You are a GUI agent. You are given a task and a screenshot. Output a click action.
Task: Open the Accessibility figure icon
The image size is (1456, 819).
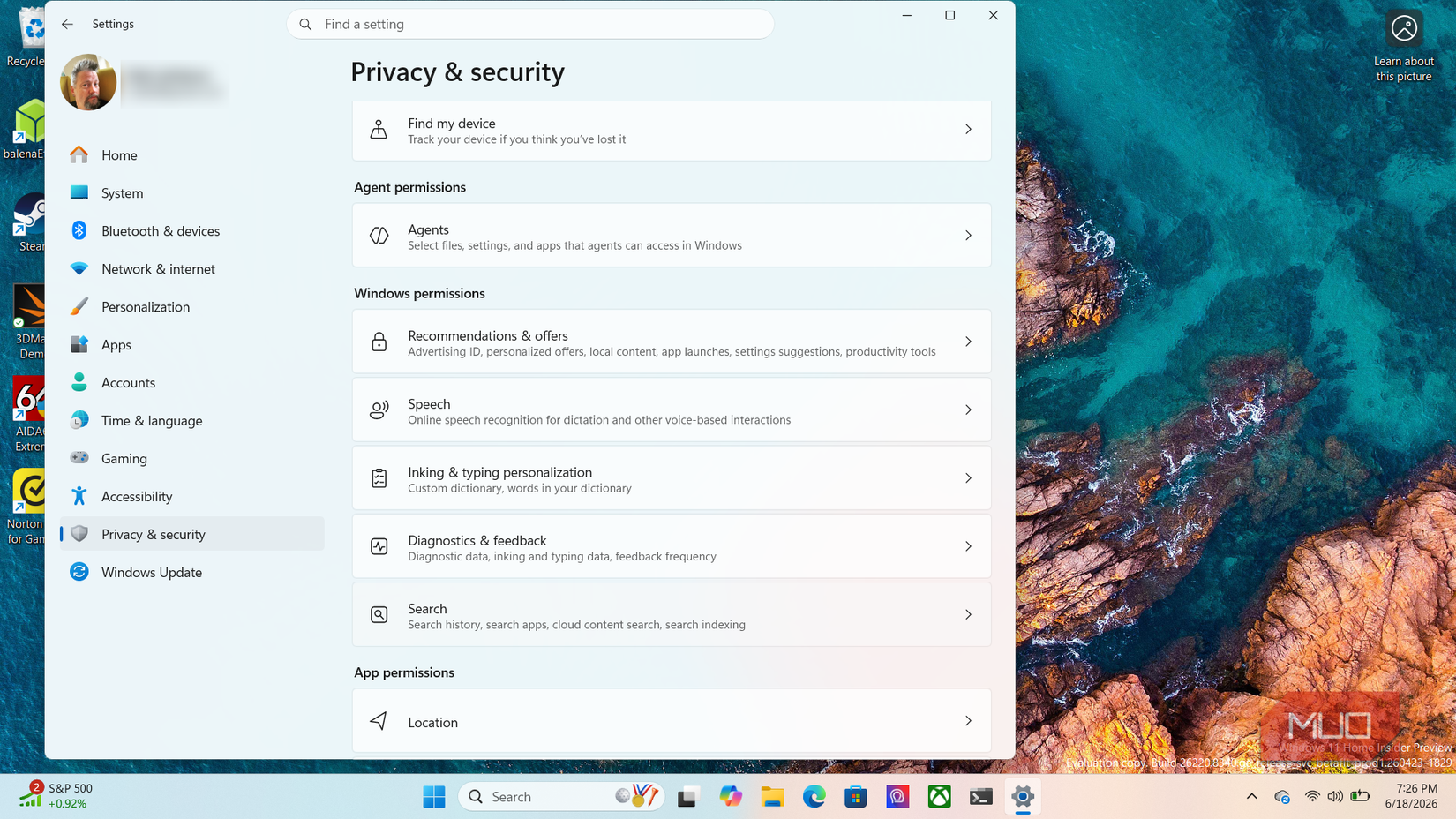pyautogui.click(x=79, y=496)
